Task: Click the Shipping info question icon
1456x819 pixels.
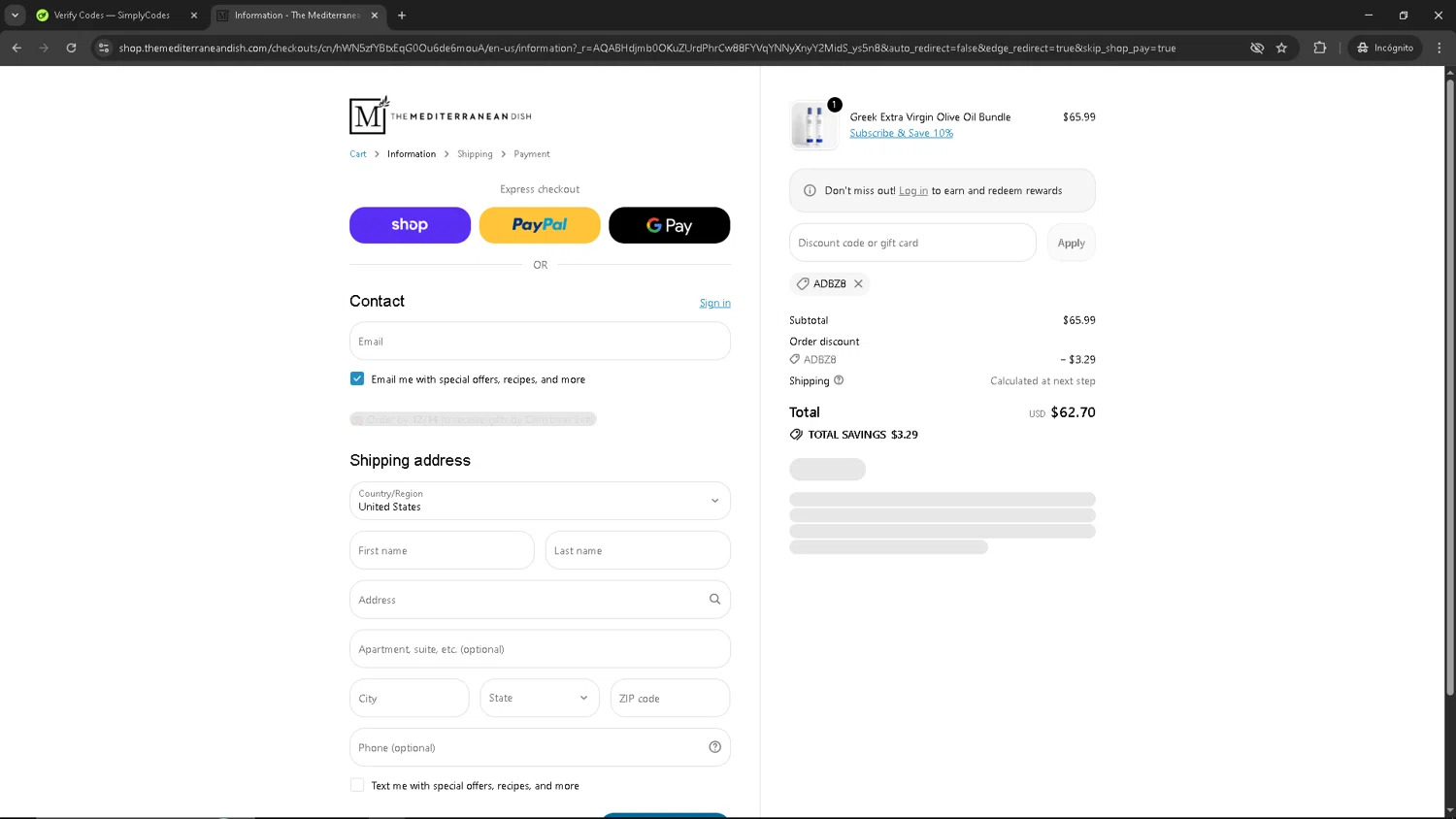Action: coord(839,380)
